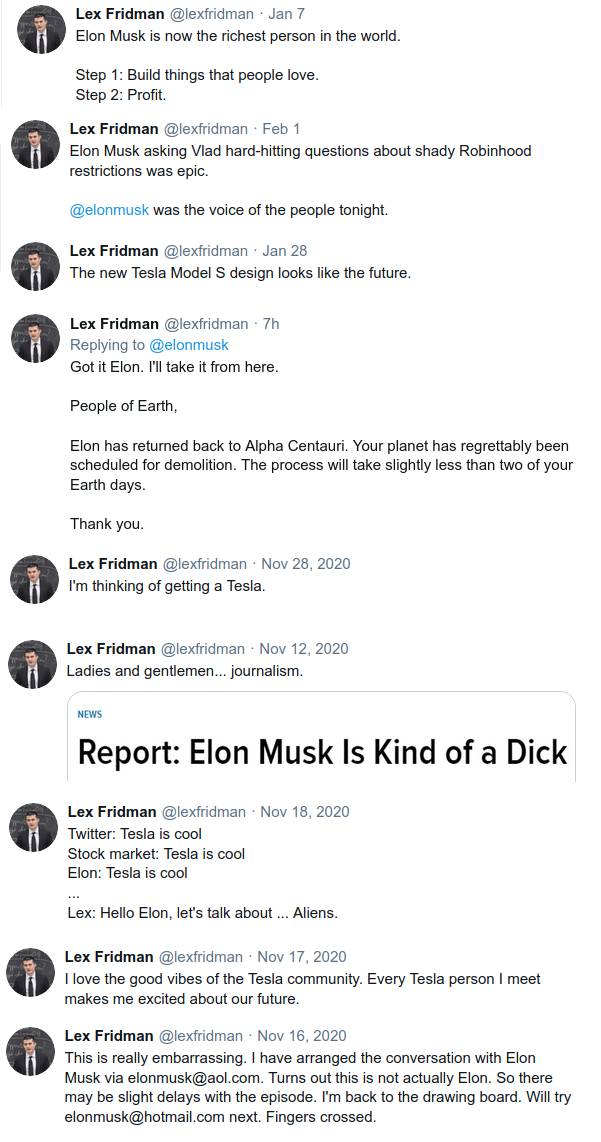Click the avatar next to the 7h reply

(35, 339)
